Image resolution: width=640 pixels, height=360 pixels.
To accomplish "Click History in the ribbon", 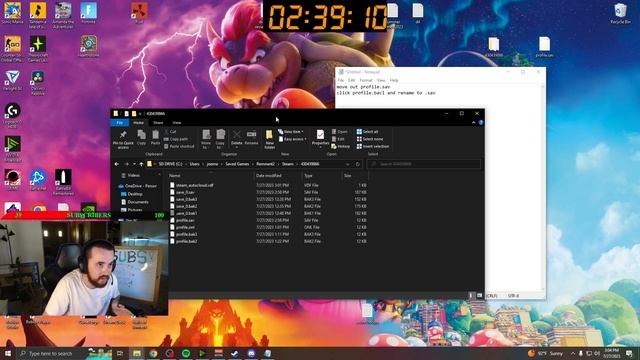I will (x=341, y=146).
